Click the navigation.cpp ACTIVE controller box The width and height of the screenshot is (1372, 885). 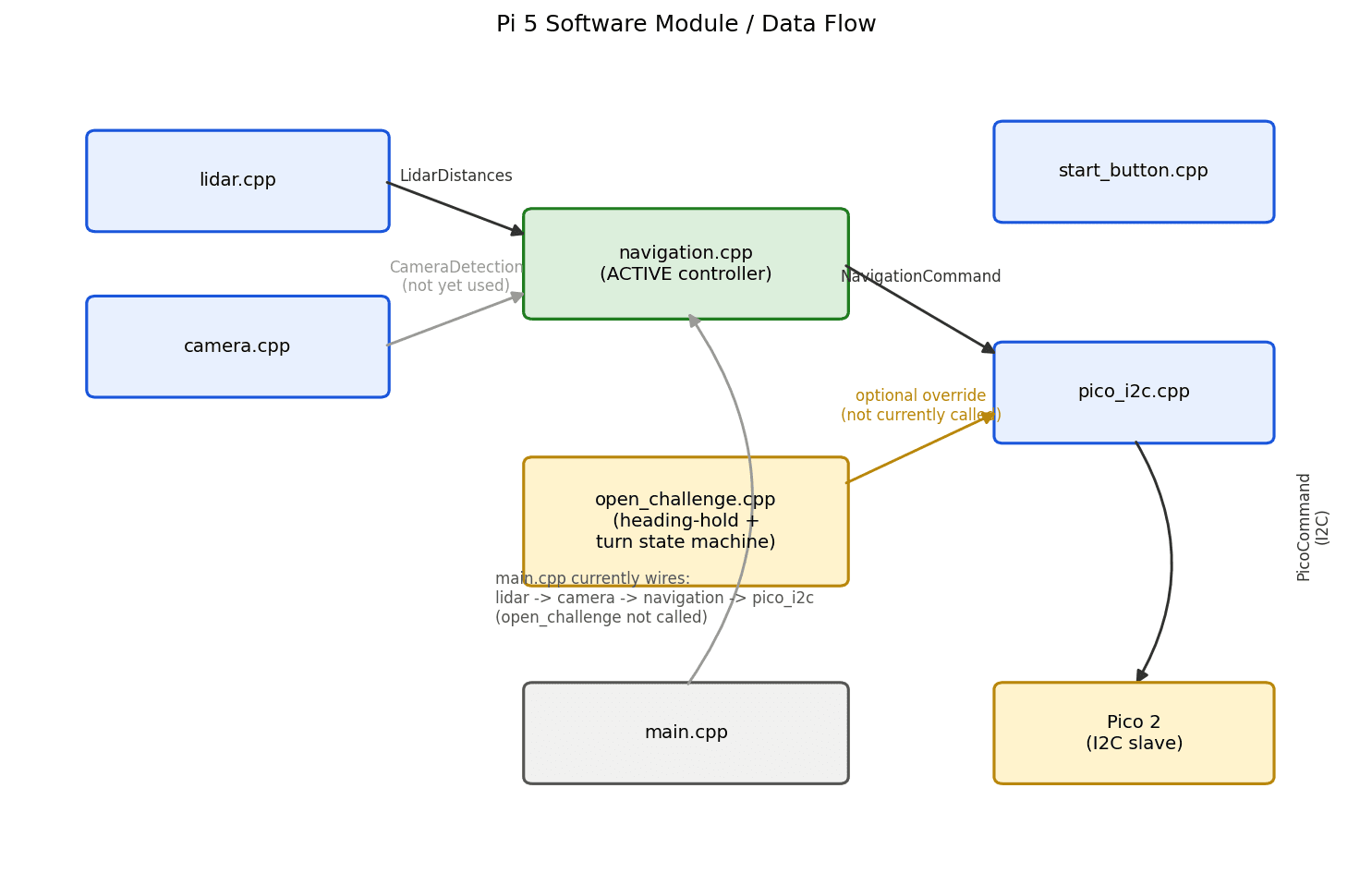click(686, 264)
